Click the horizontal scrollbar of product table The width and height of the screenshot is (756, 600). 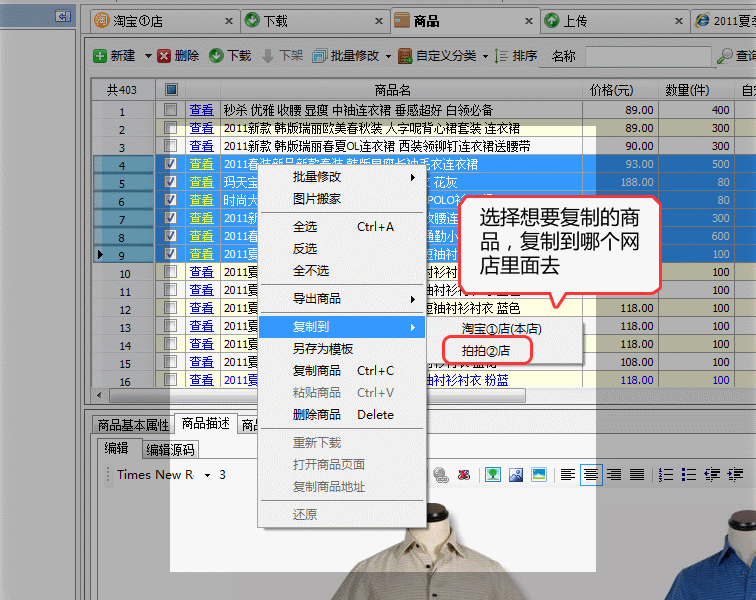click(318, 396)
